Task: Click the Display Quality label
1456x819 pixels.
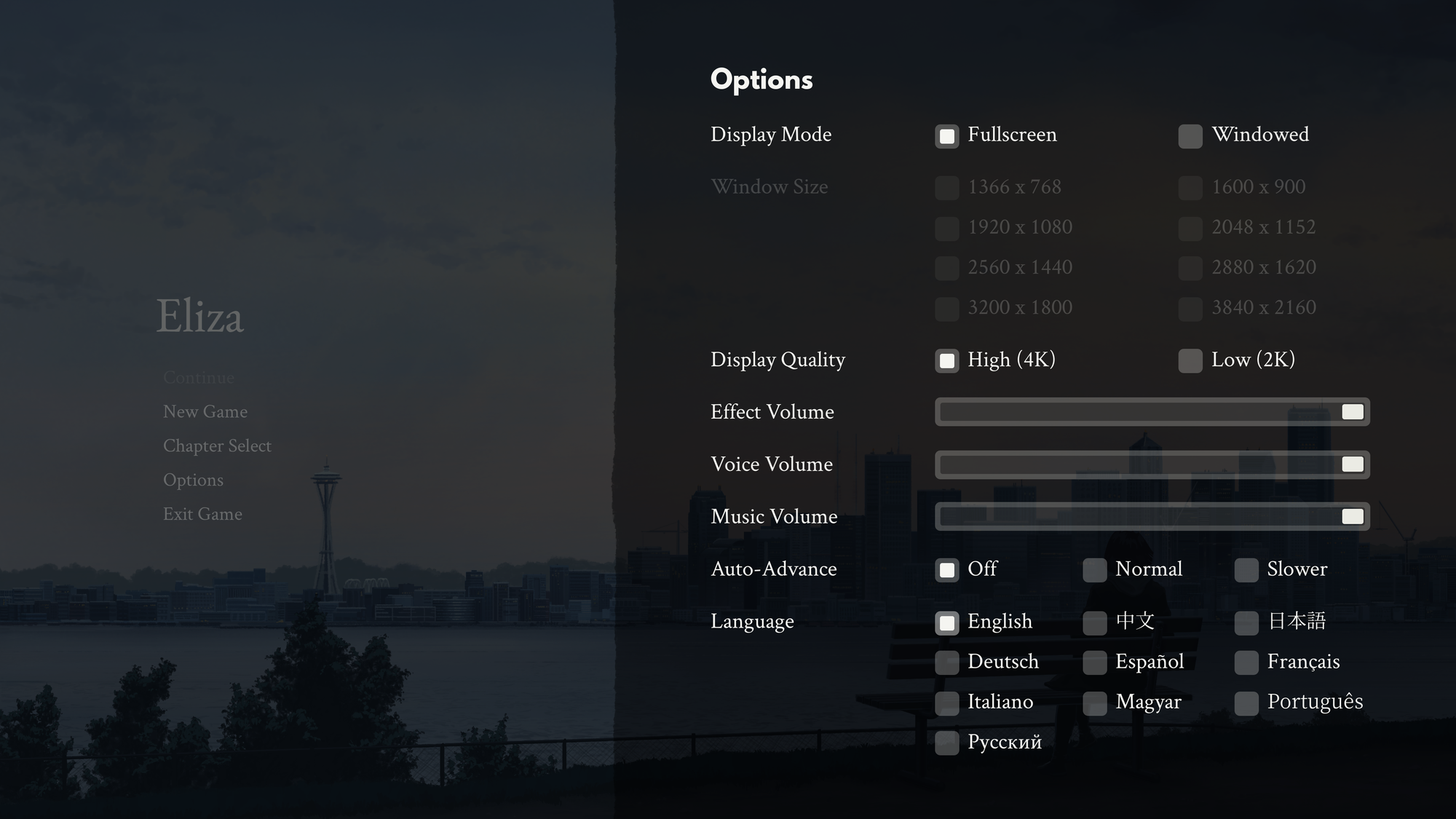Action: pos(778,360)
